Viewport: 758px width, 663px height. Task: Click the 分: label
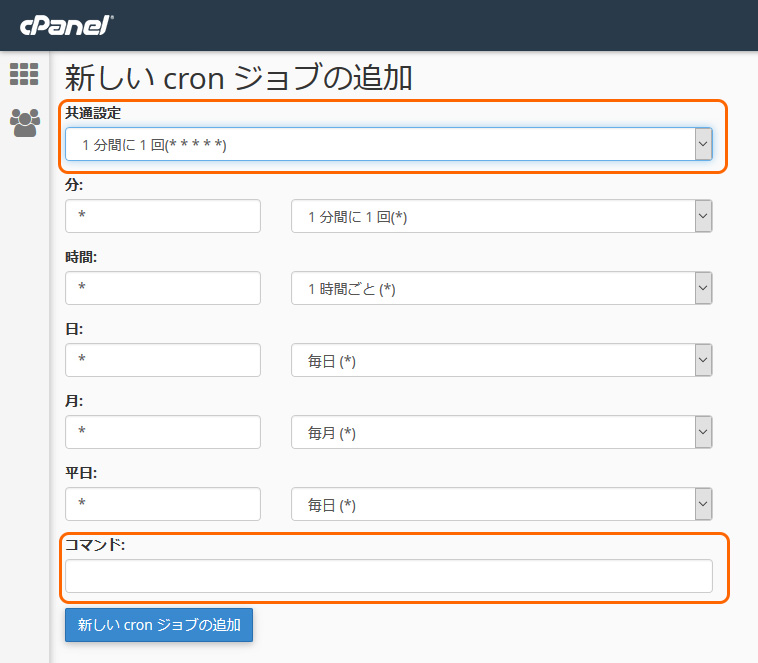coord(74,185)
